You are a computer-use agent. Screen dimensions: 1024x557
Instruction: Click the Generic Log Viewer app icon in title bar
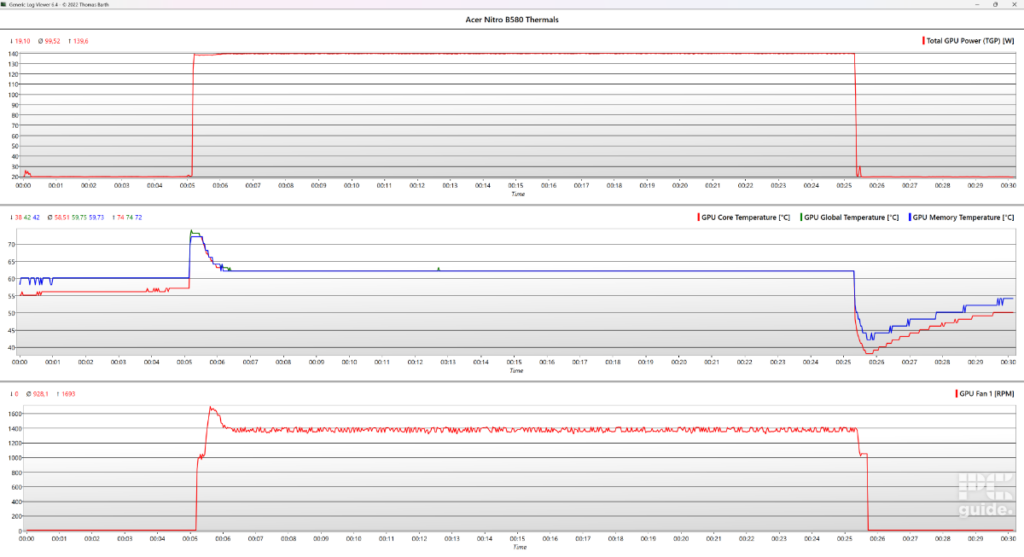click(x=4, y=4)
